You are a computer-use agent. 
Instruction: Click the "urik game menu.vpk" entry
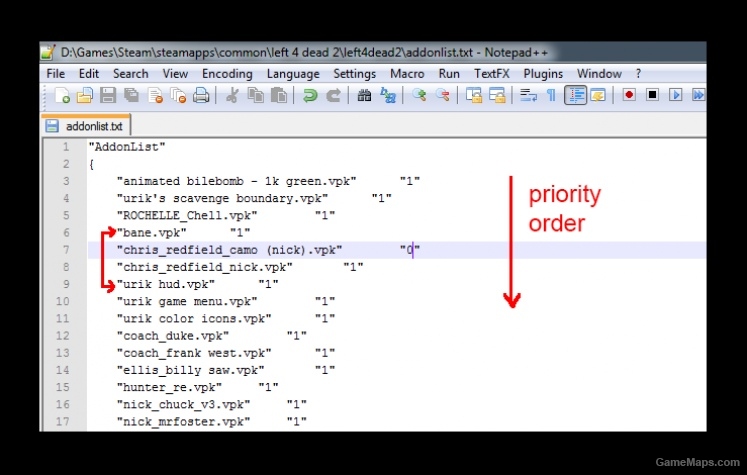point(187,301)
